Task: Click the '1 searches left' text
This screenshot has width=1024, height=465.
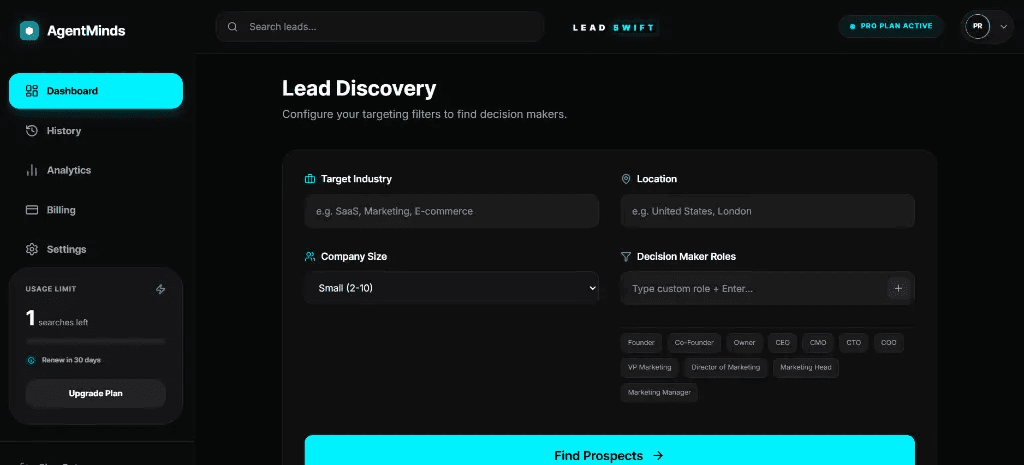Action: coord(57,319)
